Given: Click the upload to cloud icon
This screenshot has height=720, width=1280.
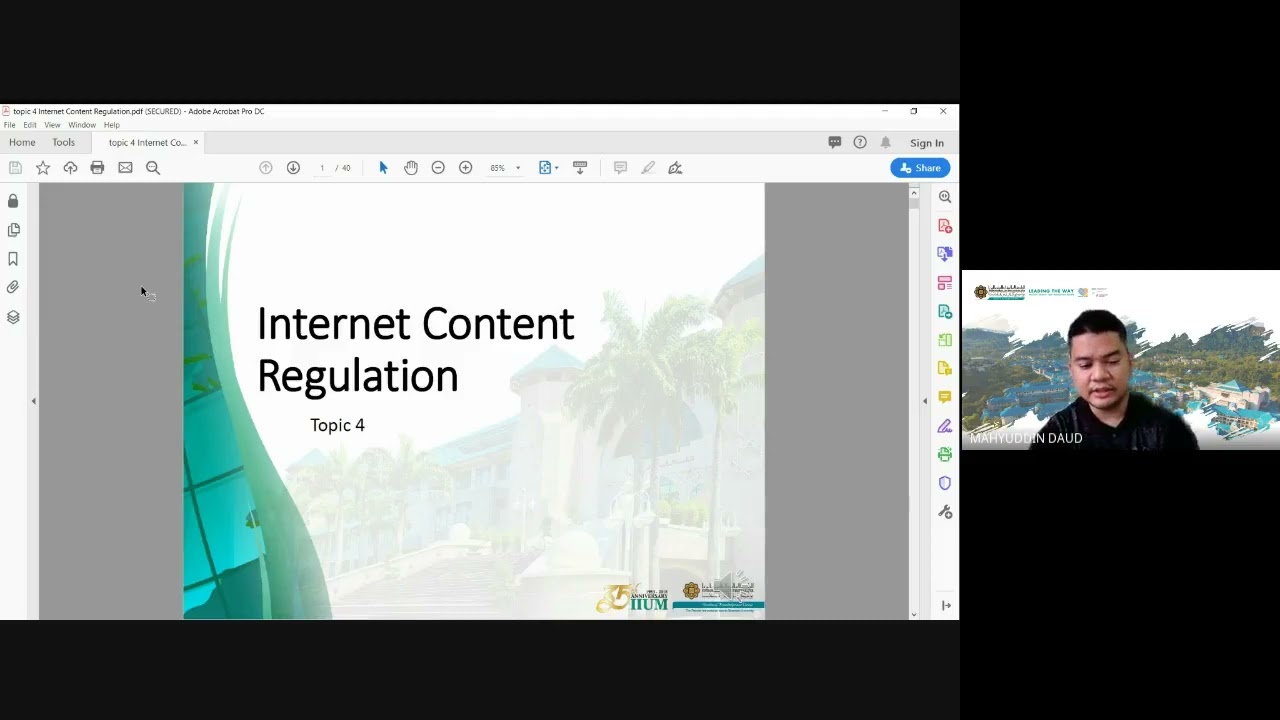Looking at the screenshot, I should point(70,168).
